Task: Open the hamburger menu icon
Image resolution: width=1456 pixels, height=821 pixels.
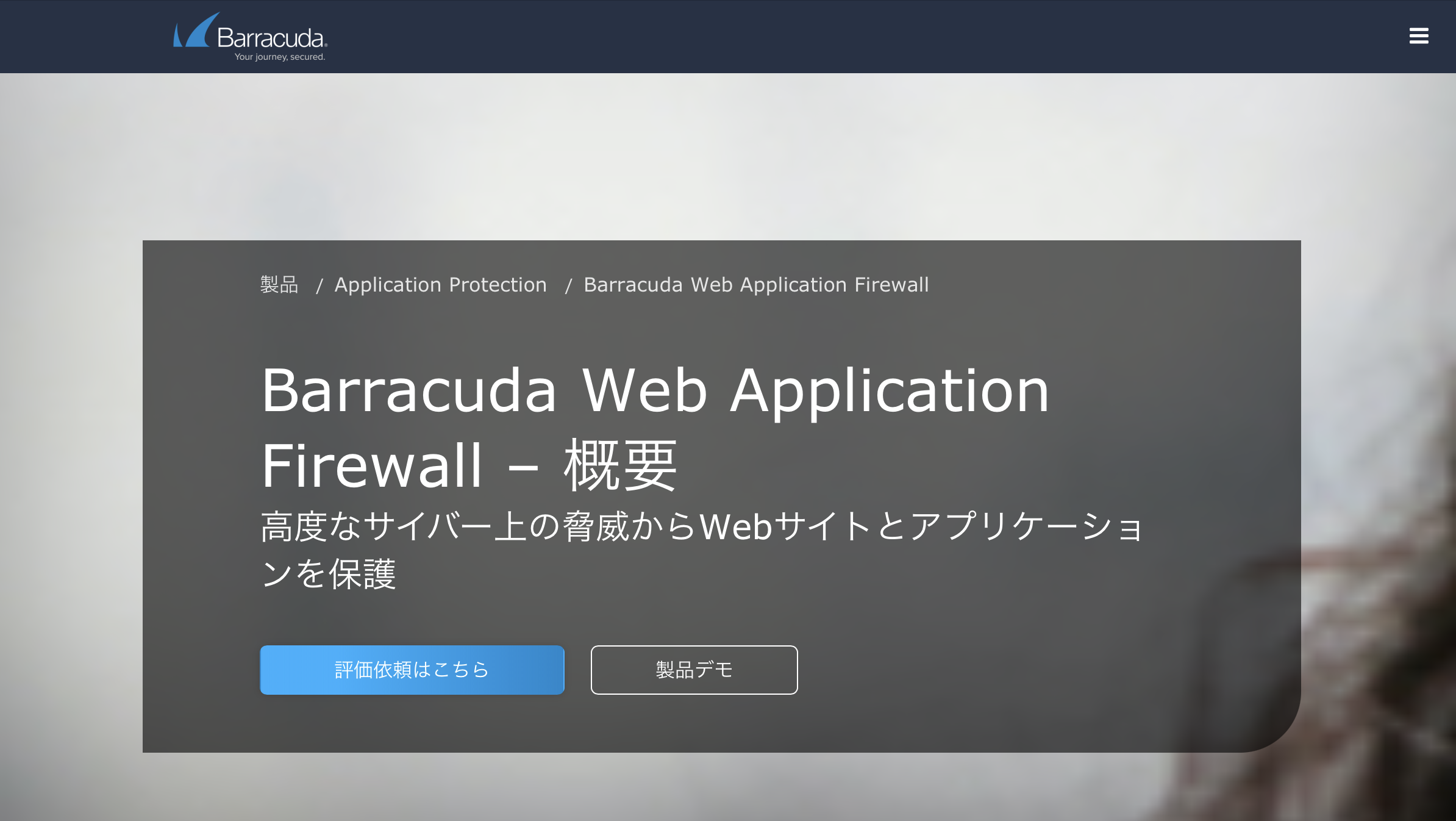Action: tap(1419, 36)
